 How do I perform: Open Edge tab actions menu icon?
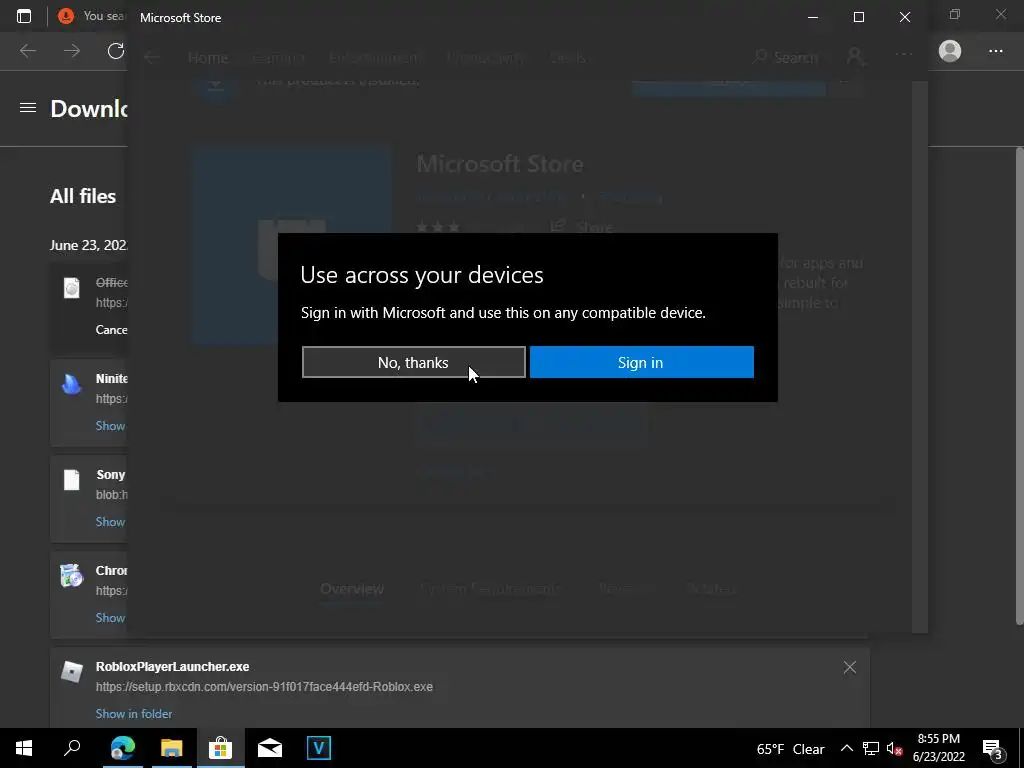tap(24, 16)
